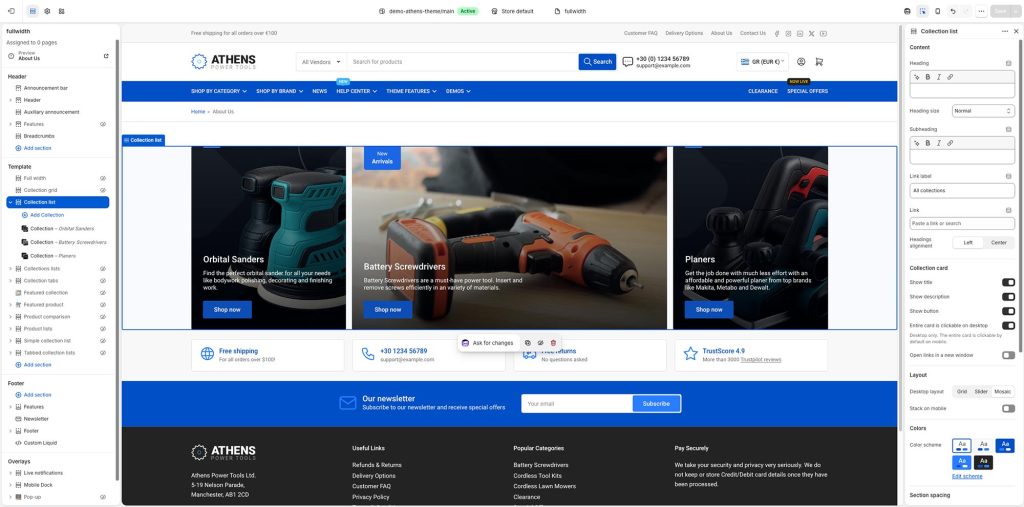The height and width of the screenshot is (507, 1024).
Task: Expand the Product comparison section
Action: (10, 317)
